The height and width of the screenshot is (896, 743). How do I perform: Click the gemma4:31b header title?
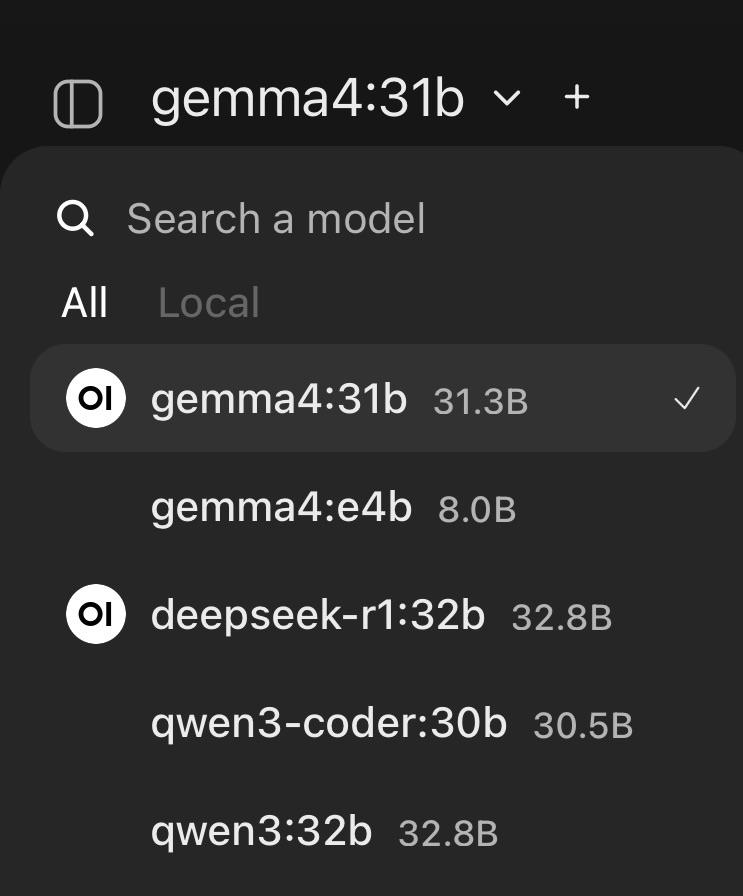[x=307, y=98]
